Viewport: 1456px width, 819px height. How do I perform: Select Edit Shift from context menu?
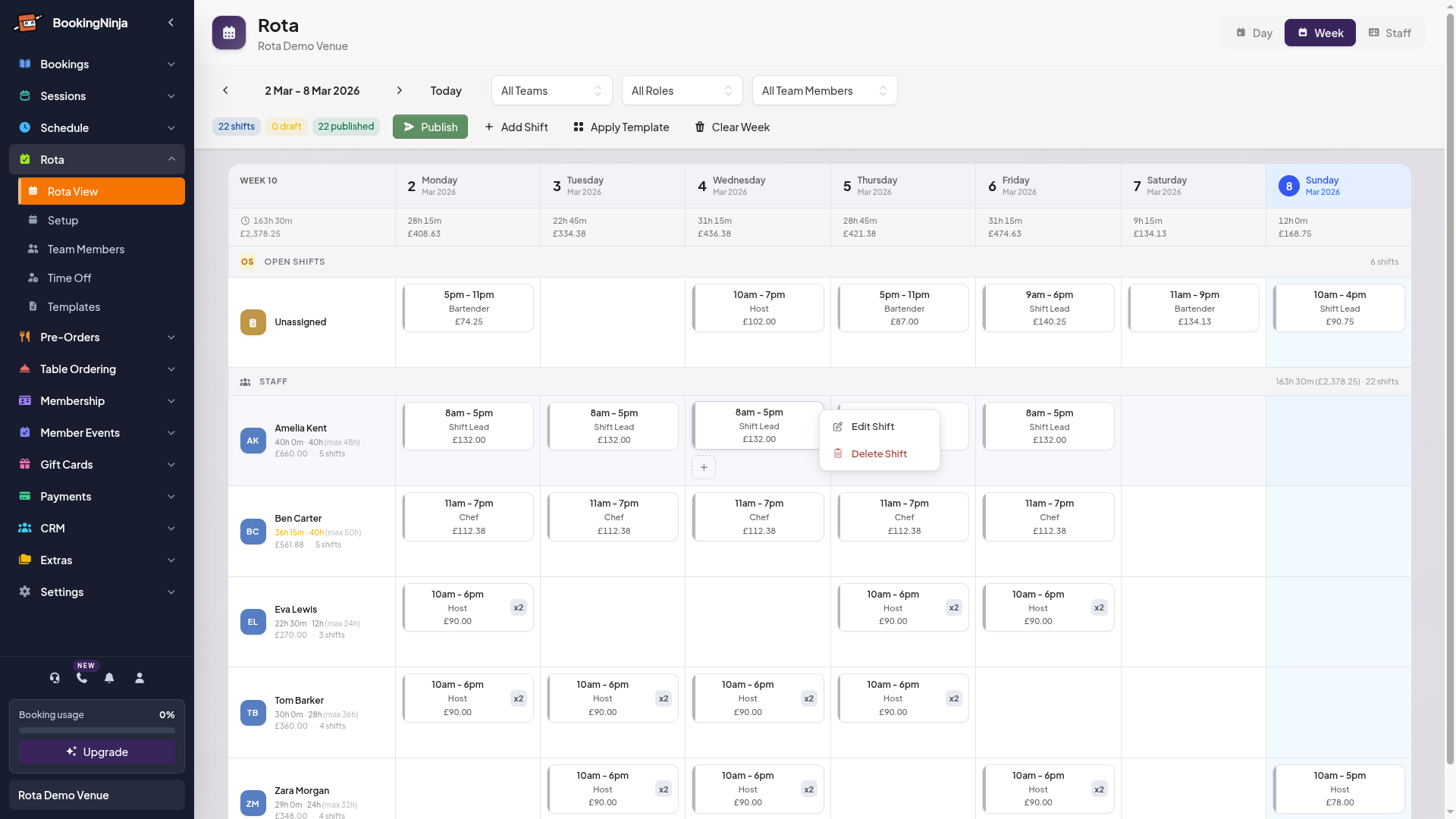pyautogui.click(x=880, y=426)
